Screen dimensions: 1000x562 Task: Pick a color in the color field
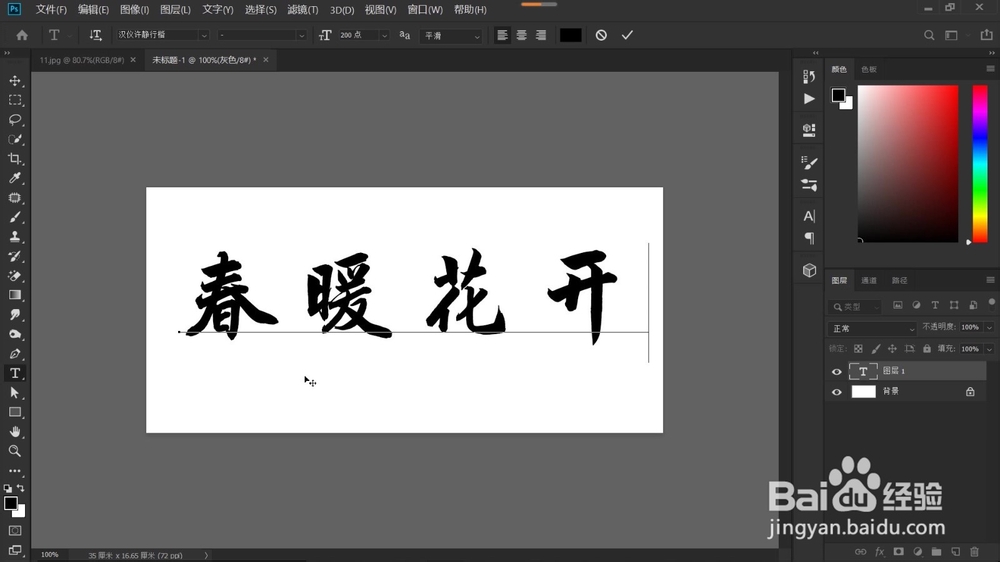click(x=908, y=163)
